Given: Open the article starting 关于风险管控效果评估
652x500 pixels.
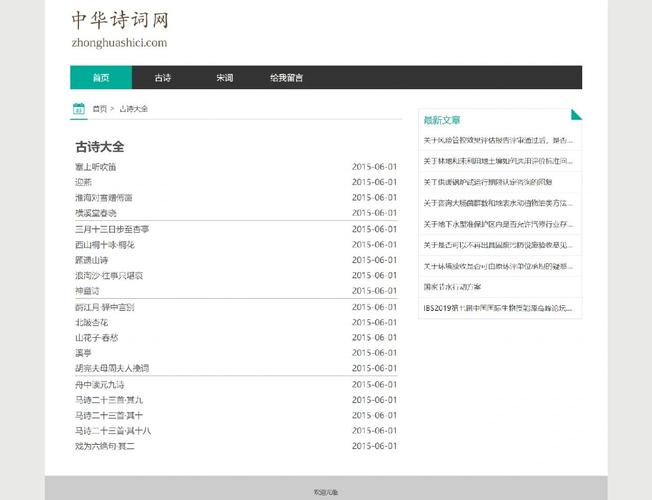Looking at the screenshot, I should pyautogui.click(x=498, y=140).
